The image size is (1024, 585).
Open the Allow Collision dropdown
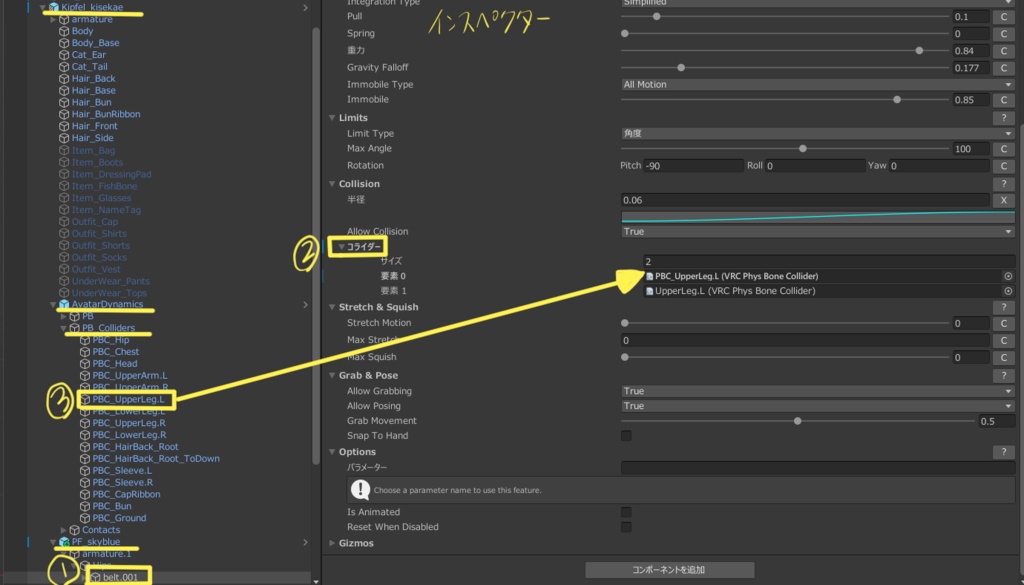pos(817,232)
